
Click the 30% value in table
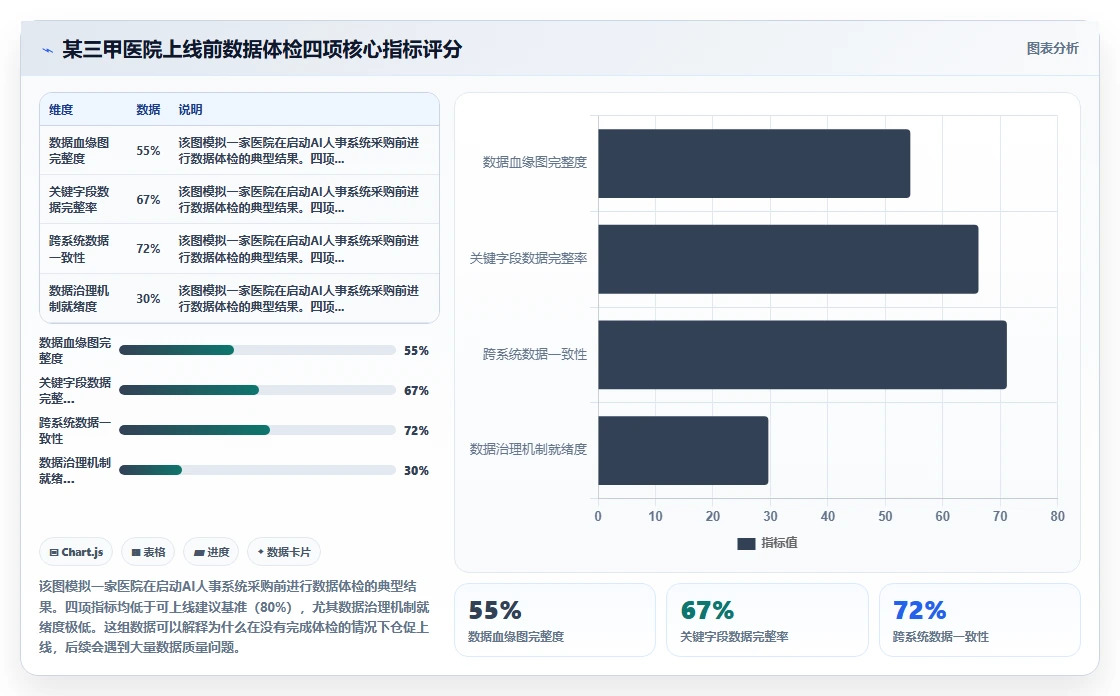[148, 299]
